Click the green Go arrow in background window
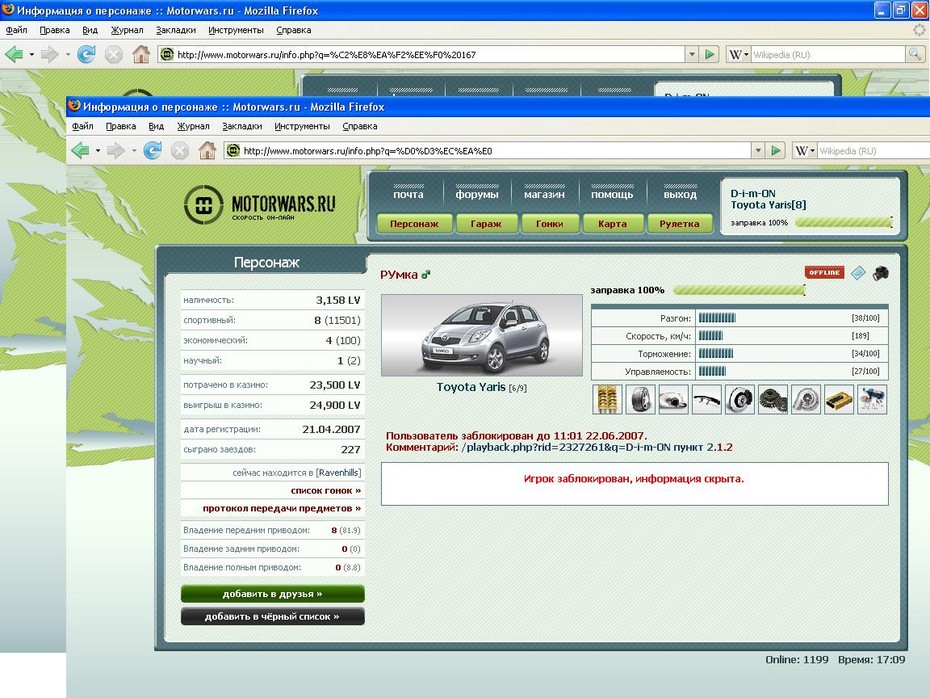 [x=709, y=55]
